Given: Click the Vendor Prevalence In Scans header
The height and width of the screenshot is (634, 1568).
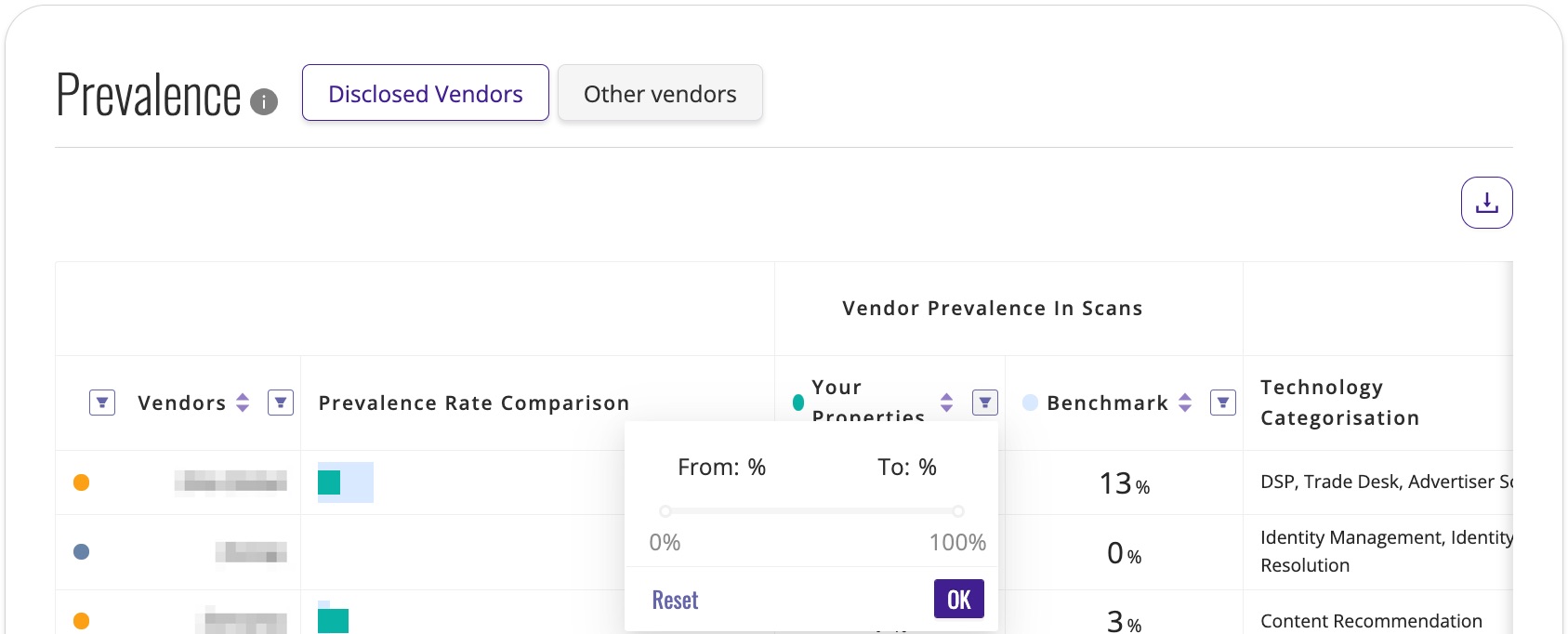Looking at the screenshot, I should (x=993, y=309).
